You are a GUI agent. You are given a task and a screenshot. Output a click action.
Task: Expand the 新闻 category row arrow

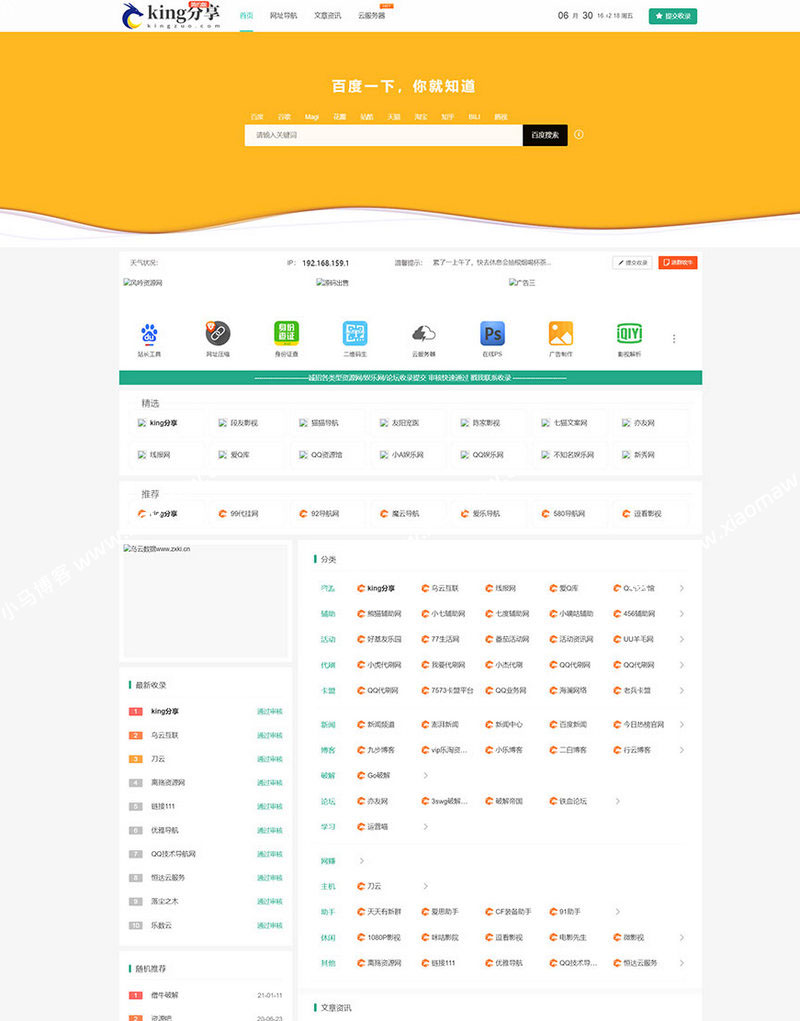click(682, 724)
